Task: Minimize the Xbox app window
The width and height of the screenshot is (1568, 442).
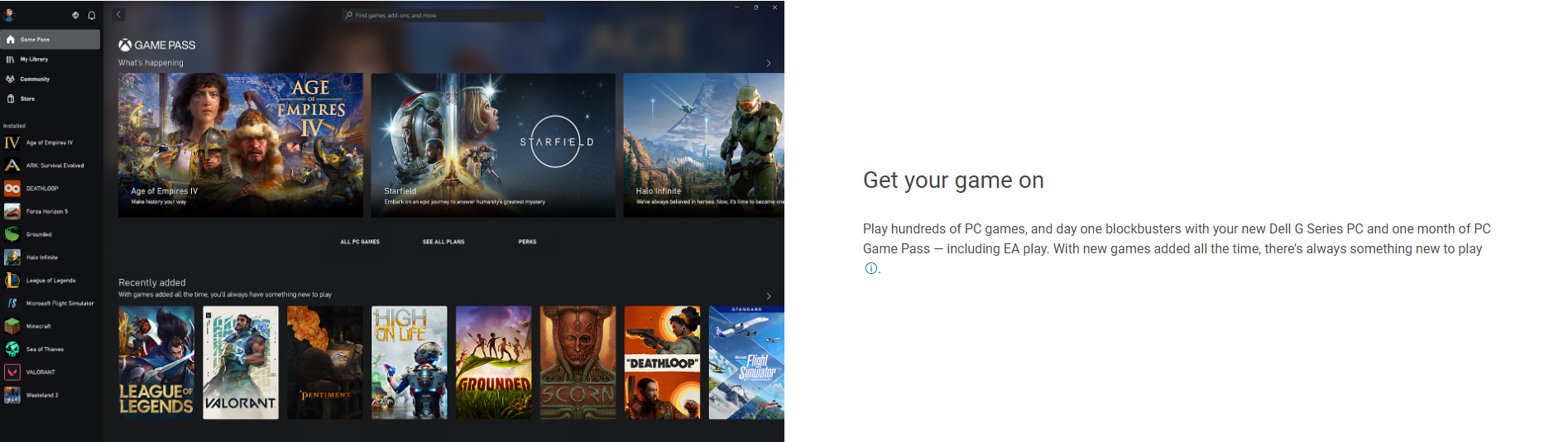Action: tap(737, 7)
